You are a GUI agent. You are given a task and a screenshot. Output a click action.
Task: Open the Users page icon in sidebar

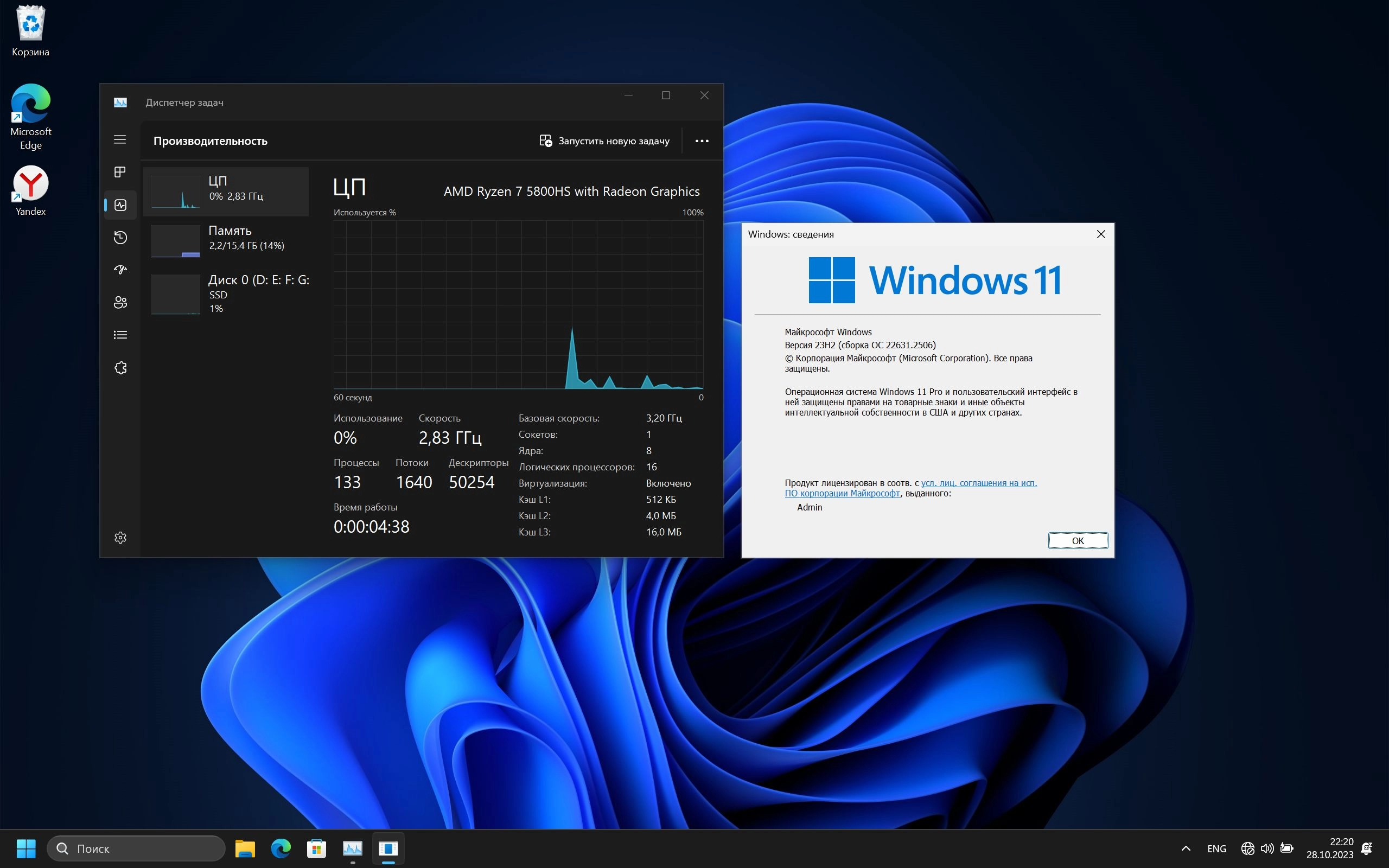[120, 303]
